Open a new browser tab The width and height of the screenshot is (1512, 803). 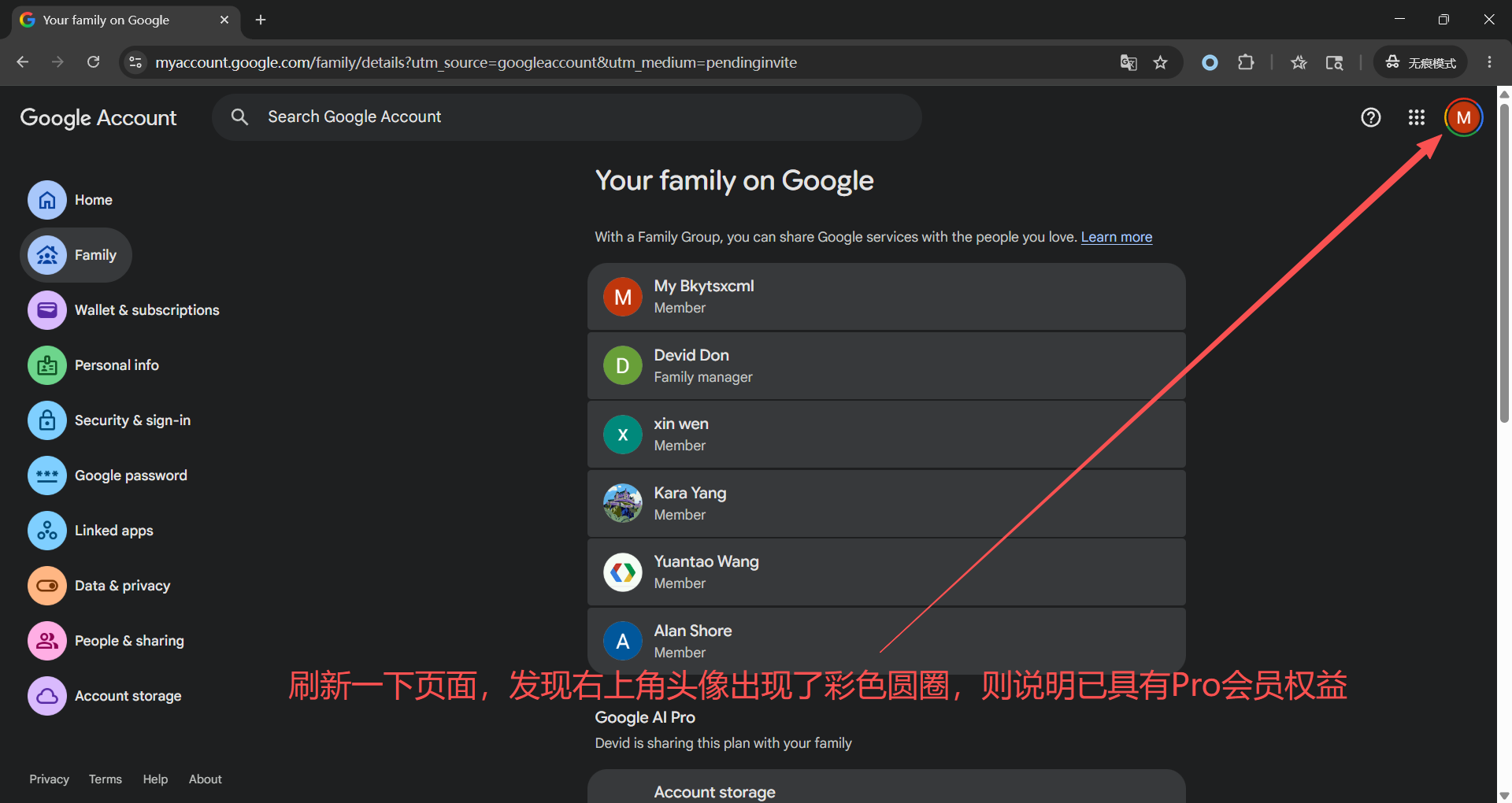click(261, 20)
